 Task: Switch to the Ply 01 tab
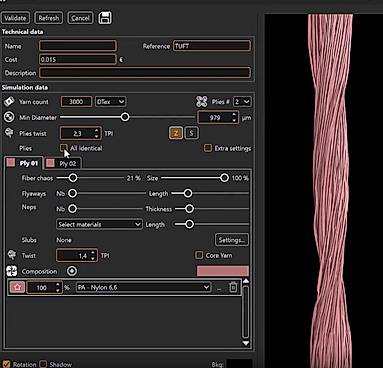pos(24,163)
